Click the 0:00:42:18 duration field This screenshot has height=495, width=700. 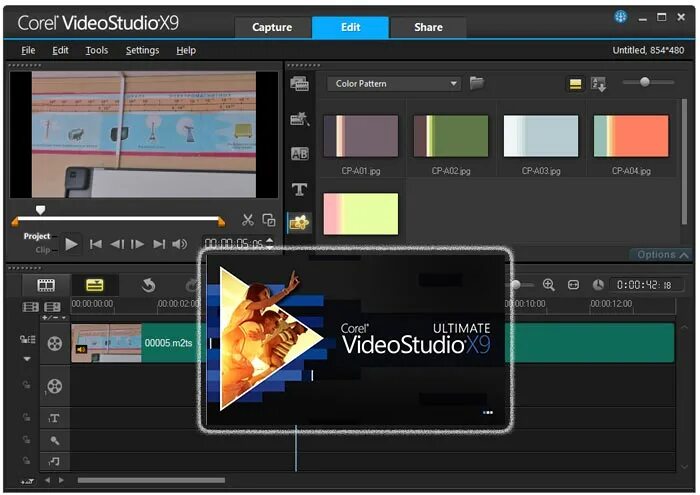coord(646,285)
